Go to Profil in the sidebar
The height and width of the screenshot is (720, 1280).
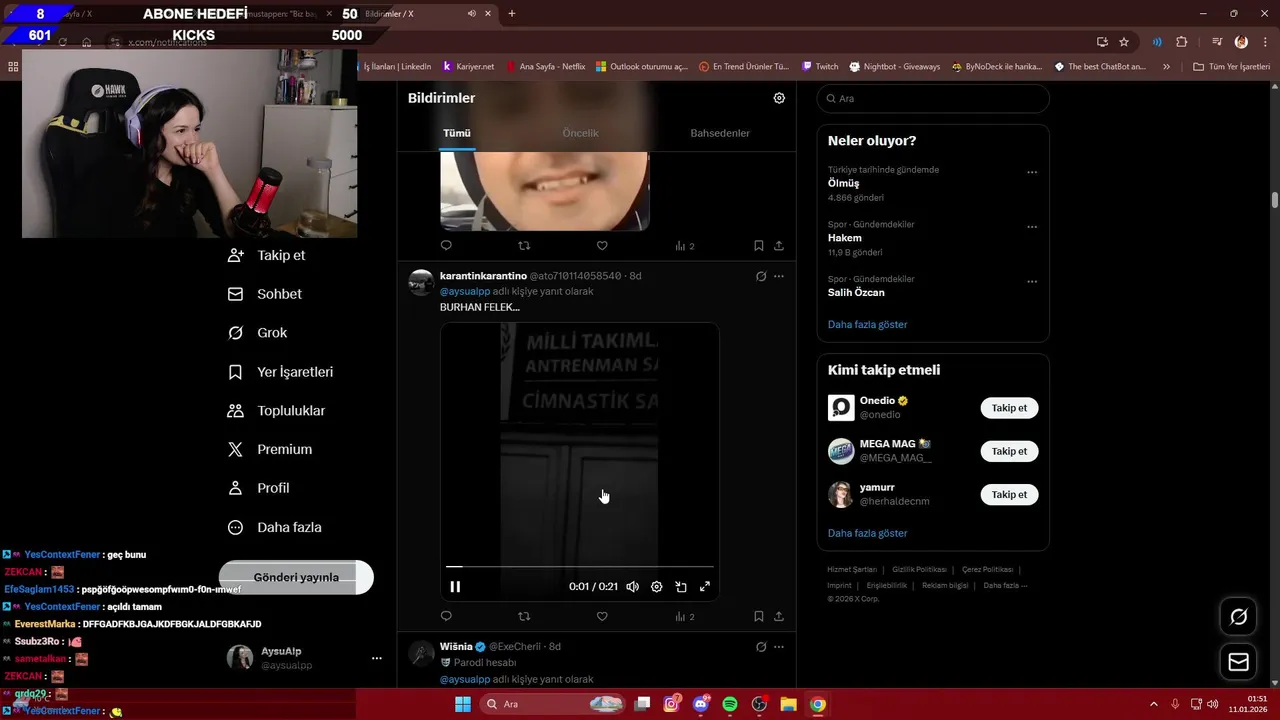(x=259, y=488)
